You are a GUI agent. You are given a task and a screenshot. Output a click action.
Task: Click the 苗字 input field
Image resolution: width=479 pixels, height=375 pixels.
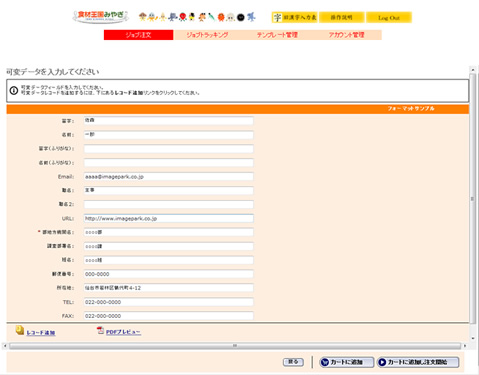(x=168, y=121)
